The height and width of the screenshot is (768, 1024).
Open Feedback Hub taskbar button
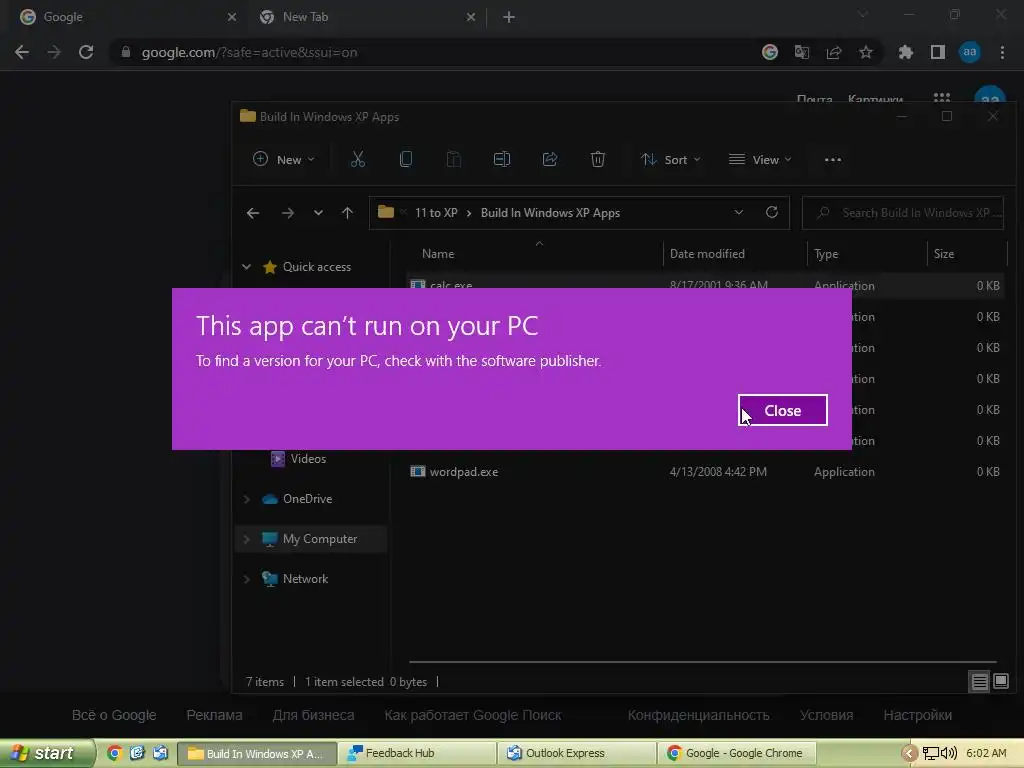click(x=417, y=753)
